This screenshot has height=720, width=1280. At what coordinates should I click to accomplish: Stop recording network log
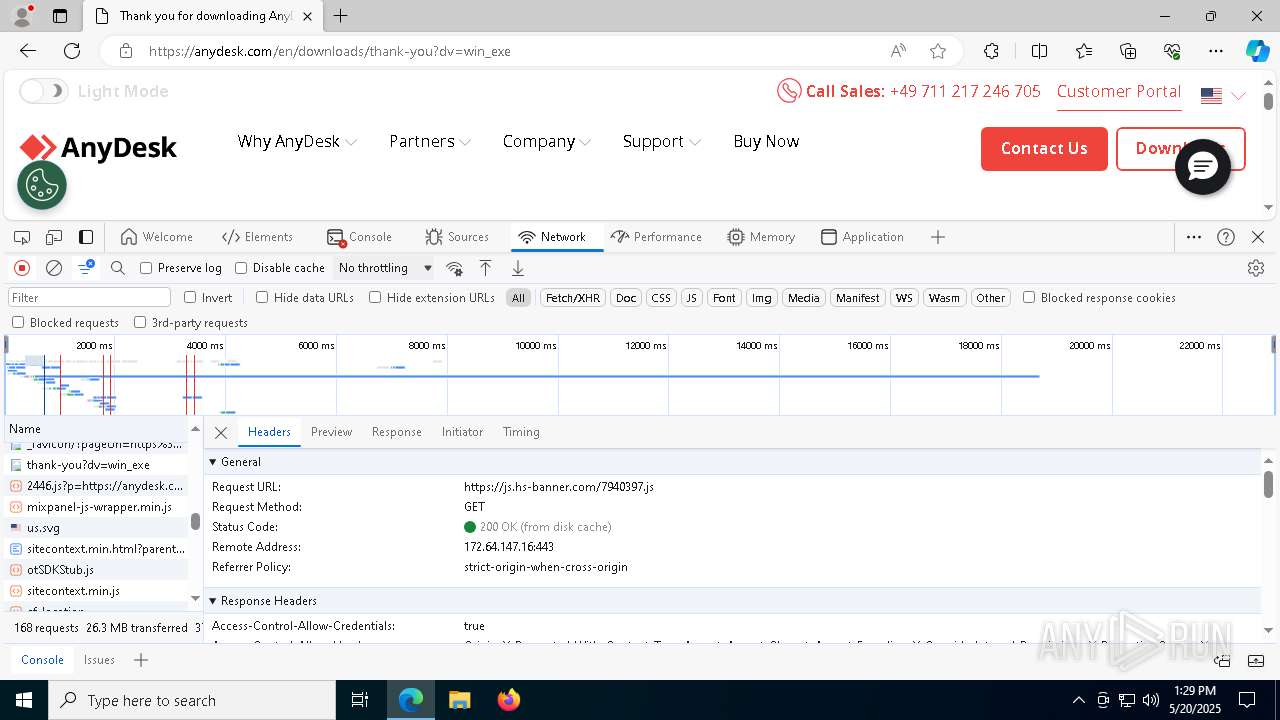[x=22, y=268]
